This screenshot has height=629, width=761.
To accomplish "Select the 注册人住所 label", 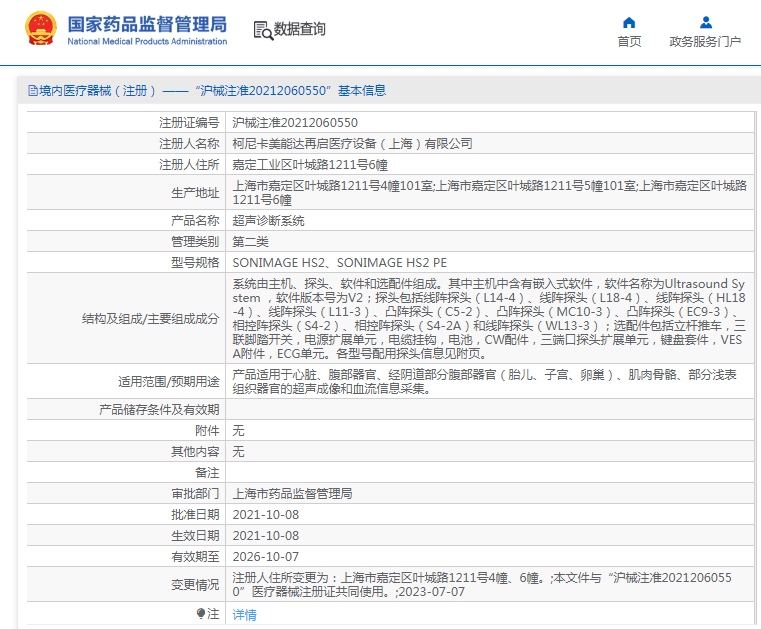I will (x=189, y=165).
